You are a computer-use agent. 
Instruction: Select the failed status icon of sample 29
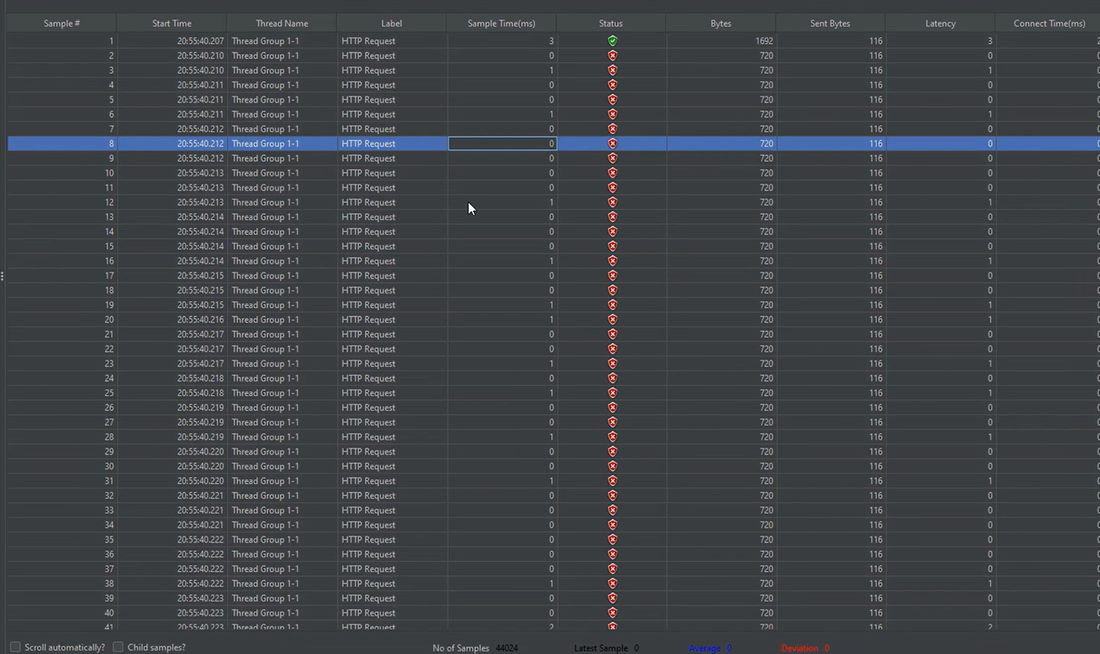(x=612, y=451)
